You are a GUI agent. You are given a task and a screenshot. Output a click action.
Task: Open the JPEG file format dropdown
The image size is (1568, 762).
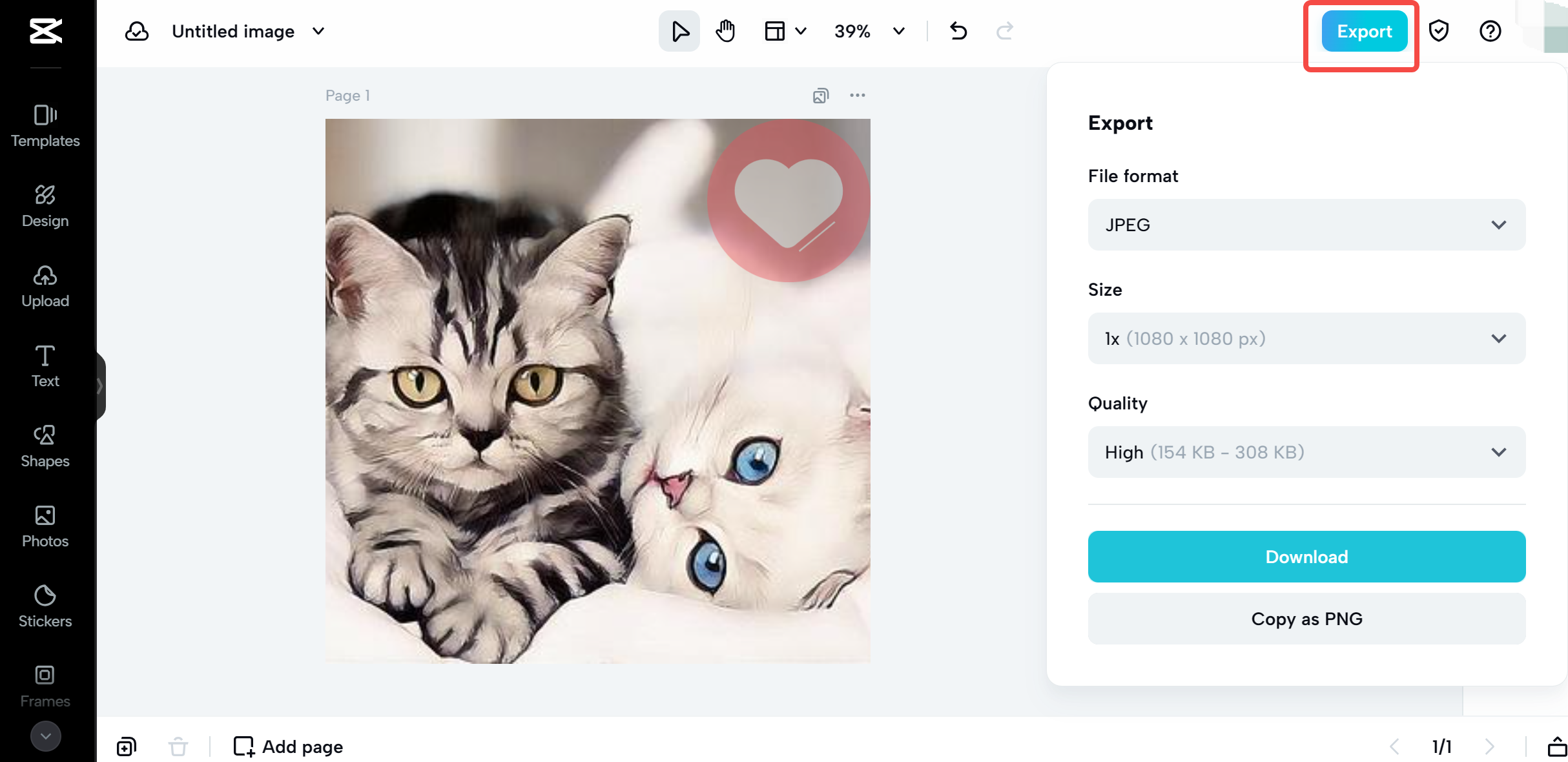click(1305, 225)
